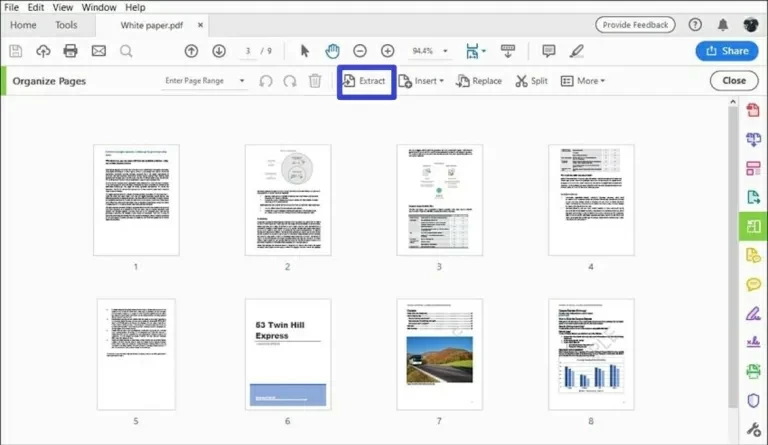Zoom out with minus icon

(360, 51)
